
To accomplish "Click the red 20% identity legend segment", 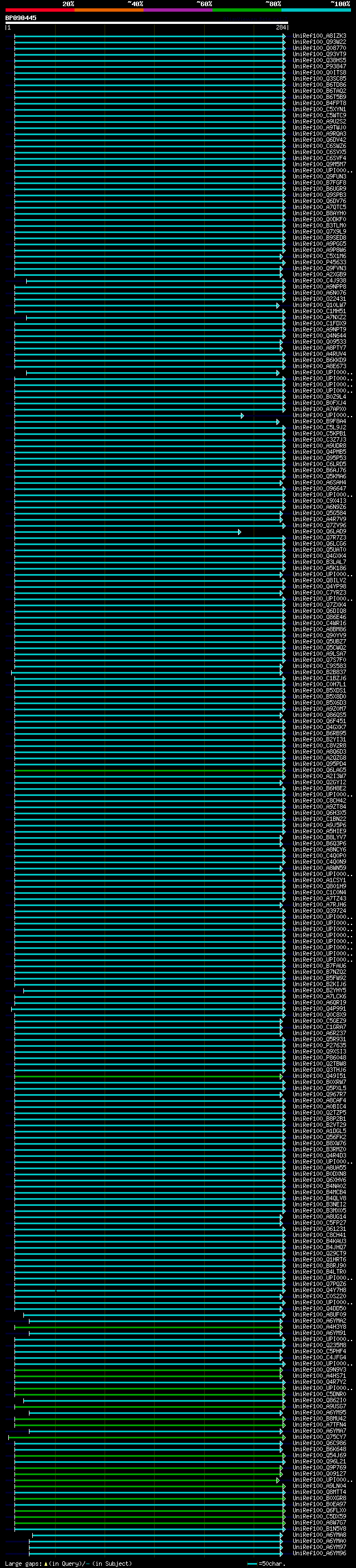I will click(39, 10).
